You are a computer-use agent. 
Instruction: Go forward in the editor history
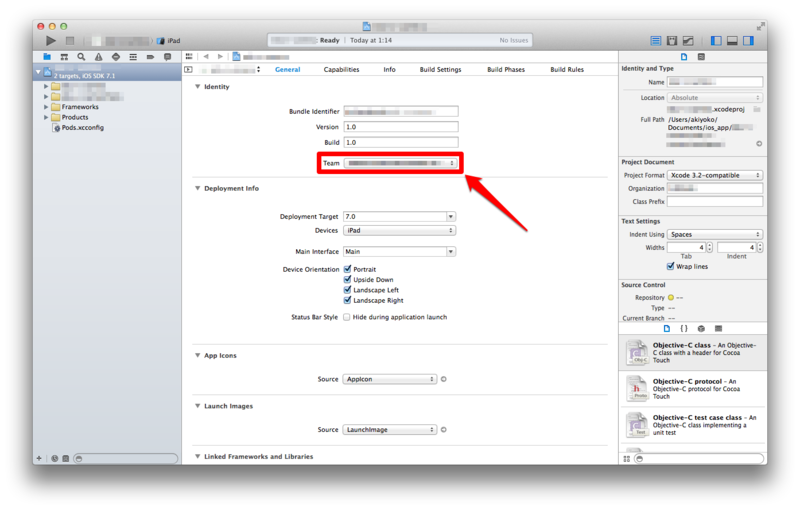220,57
